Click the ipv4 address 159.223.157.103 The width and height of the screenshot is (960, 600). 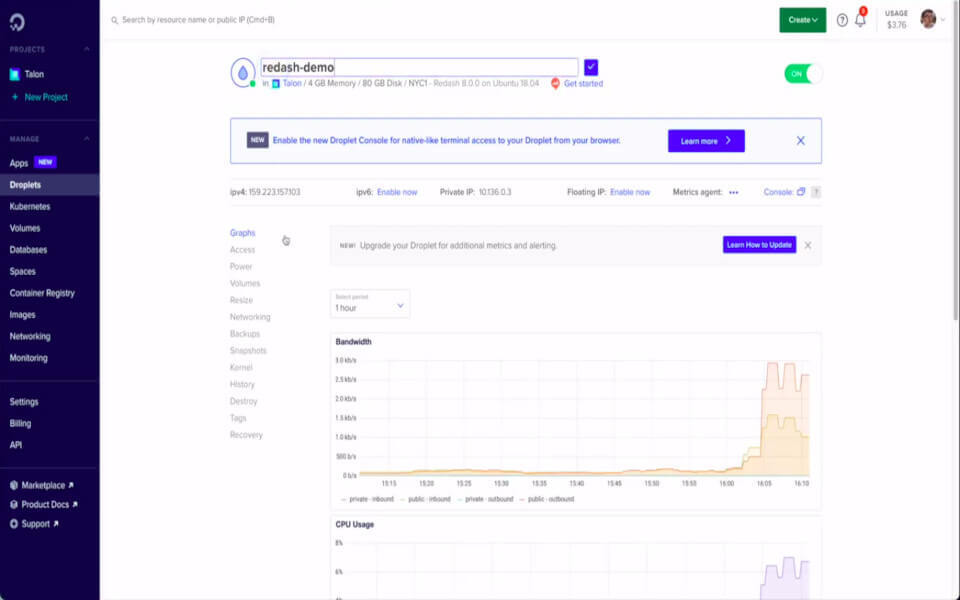click(274, 192)
